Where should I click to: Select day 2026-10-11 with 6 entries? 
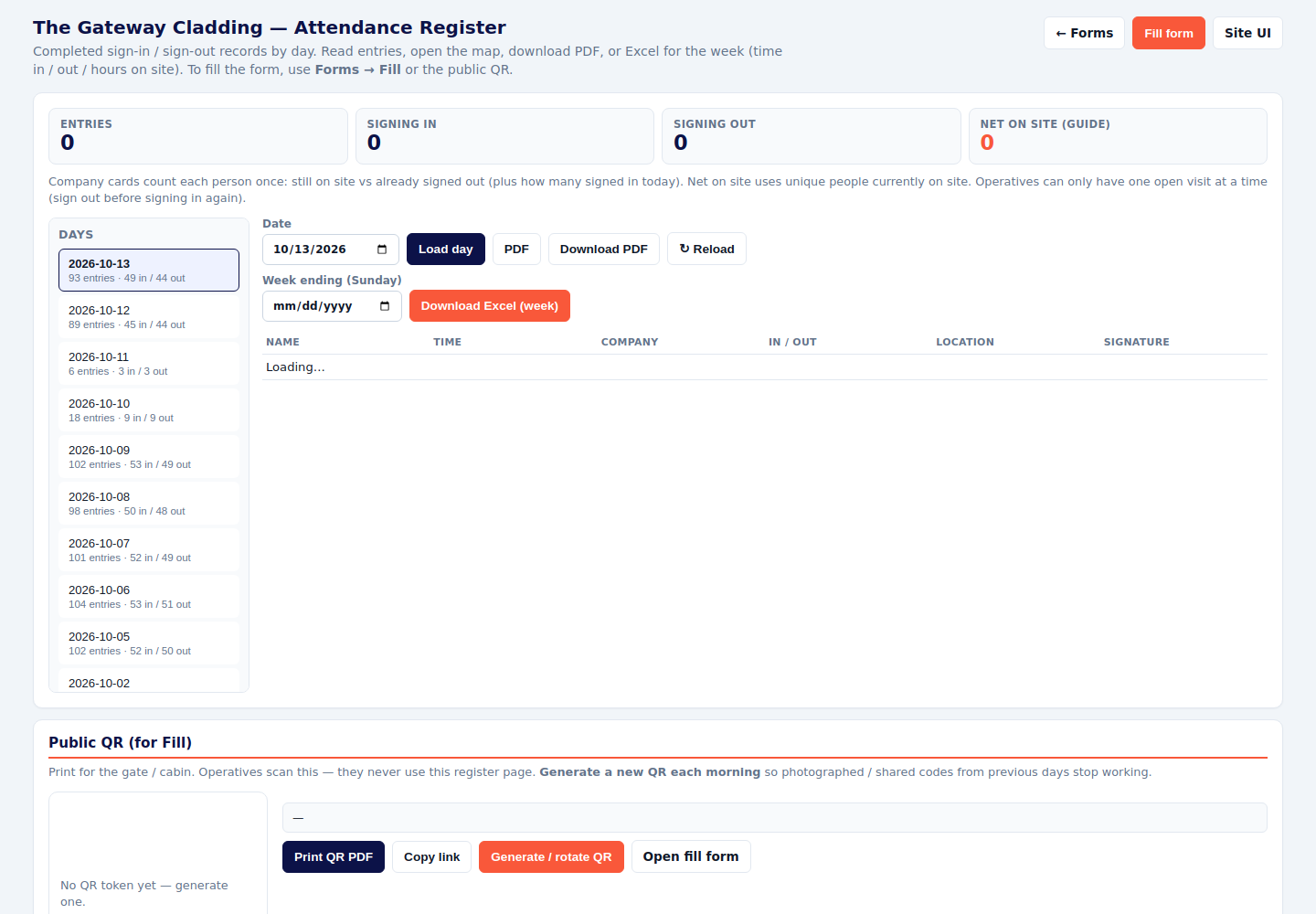149,364
